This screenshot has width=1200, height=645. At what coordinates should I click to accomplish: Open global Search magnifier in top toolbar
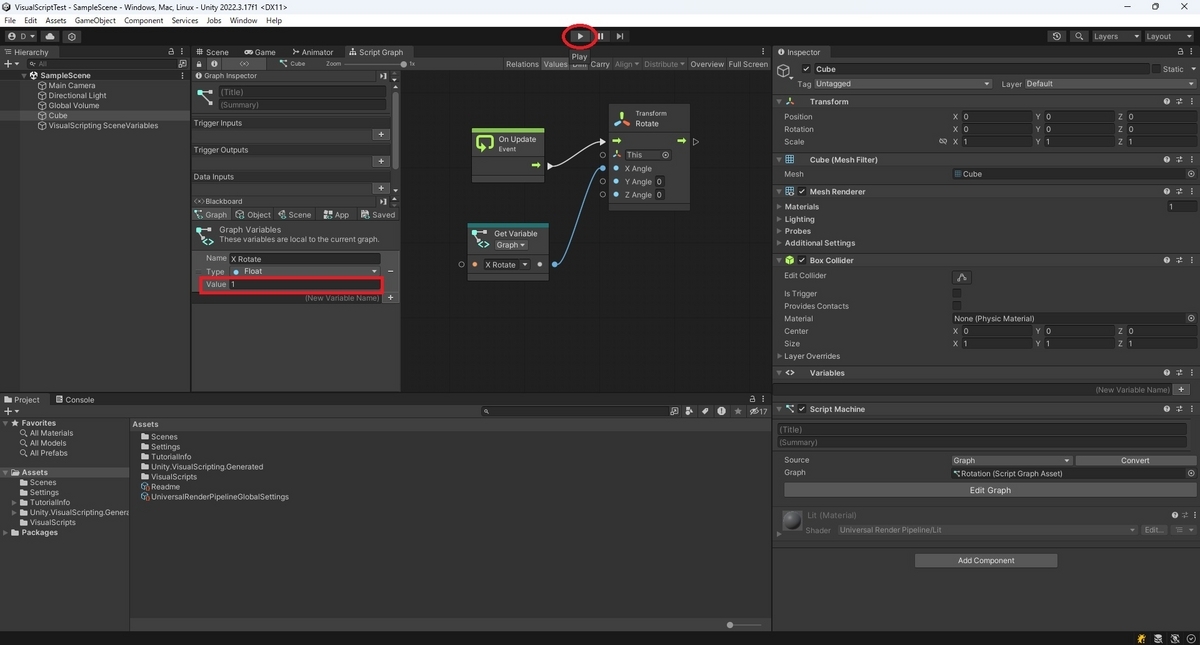(x=1080, y=37)
